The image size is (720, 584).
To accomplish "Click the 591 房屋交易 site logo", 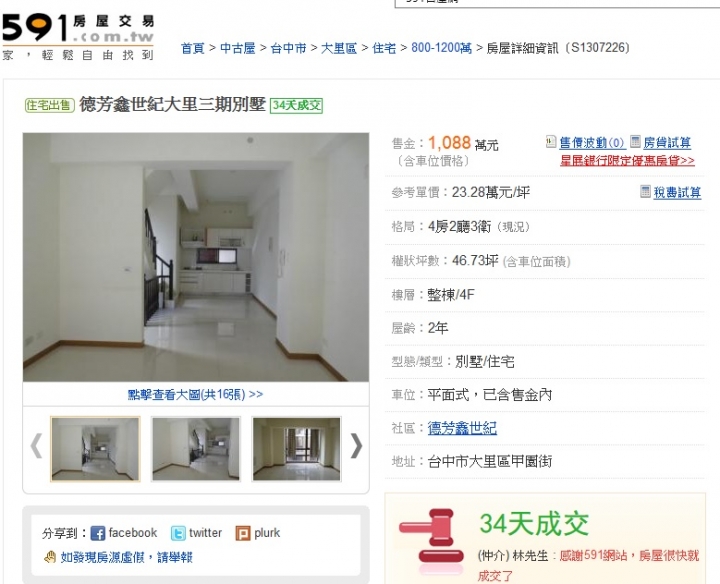I will pos(78,37).
